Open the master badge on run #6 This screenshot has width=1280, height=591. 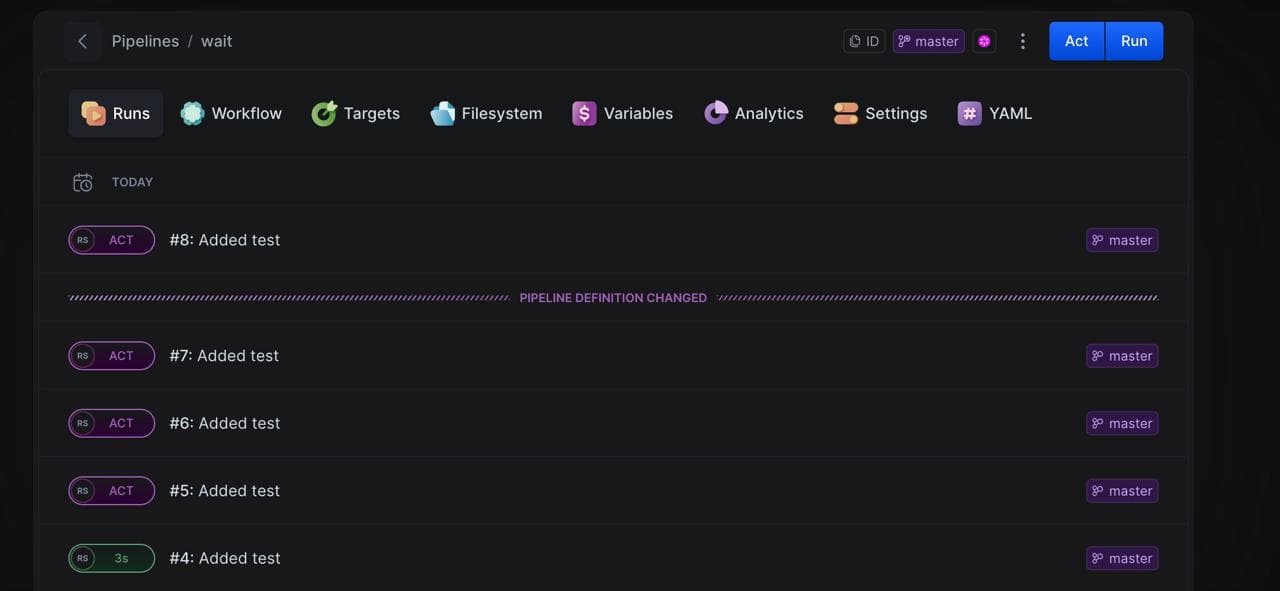(1121, 423)
